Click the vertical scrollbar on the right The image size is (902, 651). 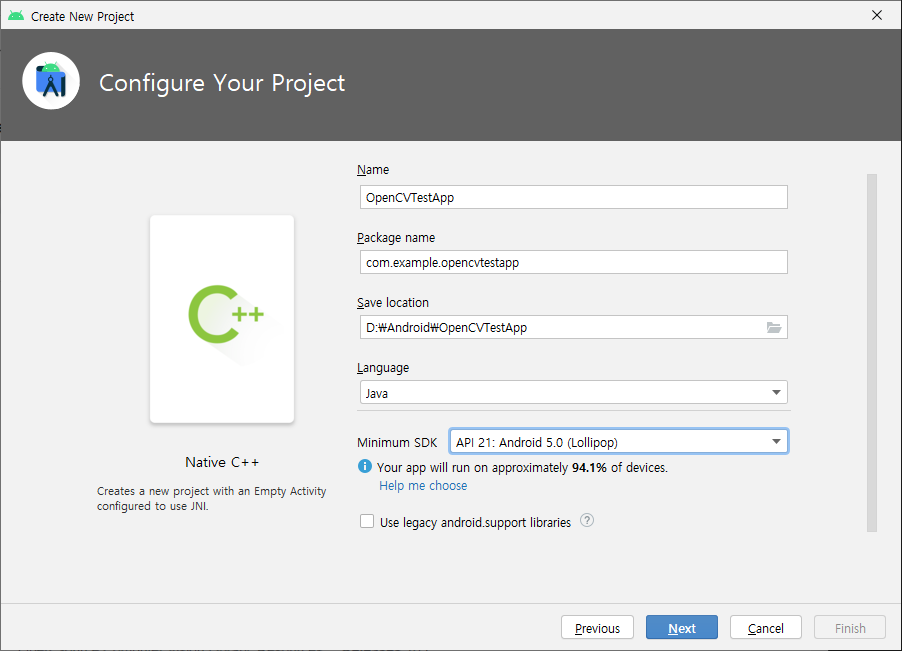point(872,353)
